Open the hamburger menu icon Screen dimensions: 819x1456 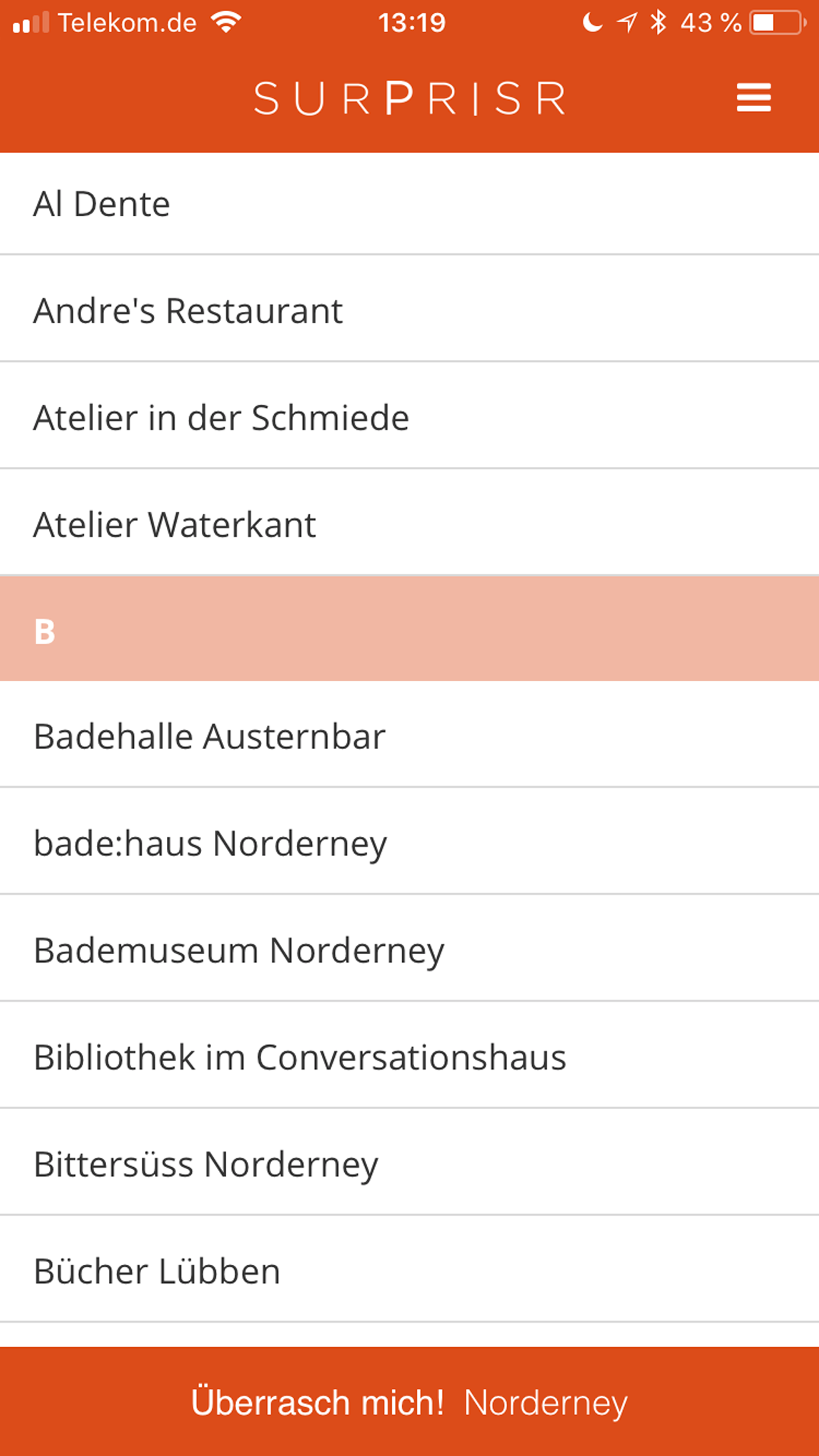pyautogui.click(x=753, y=98)
